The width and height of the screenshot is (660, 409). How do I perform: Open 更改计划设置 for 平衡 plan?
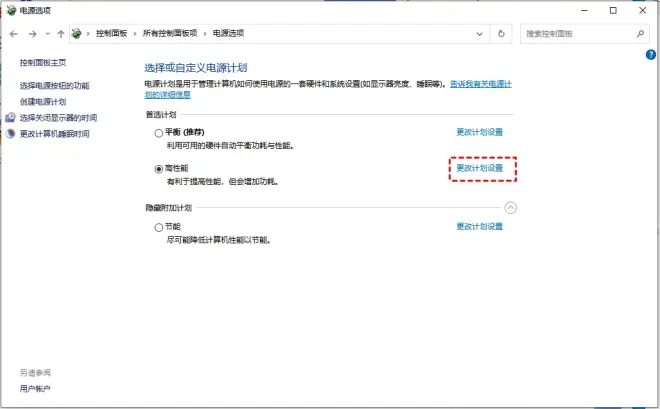pyautogui.click(x=480, y=132)
